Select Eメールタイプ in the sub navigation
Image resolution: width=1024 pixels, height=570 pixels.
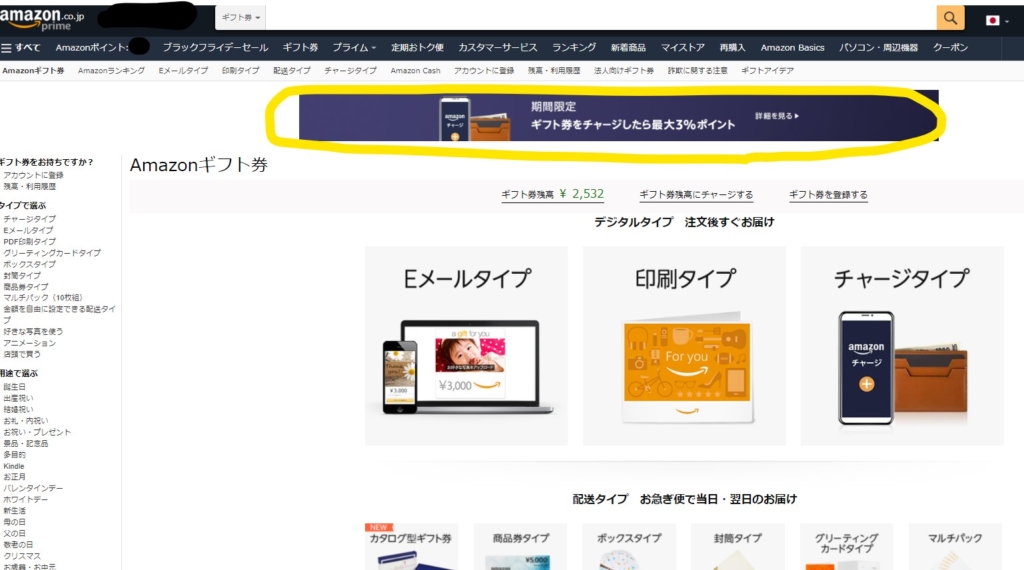[x=184, y=71]
